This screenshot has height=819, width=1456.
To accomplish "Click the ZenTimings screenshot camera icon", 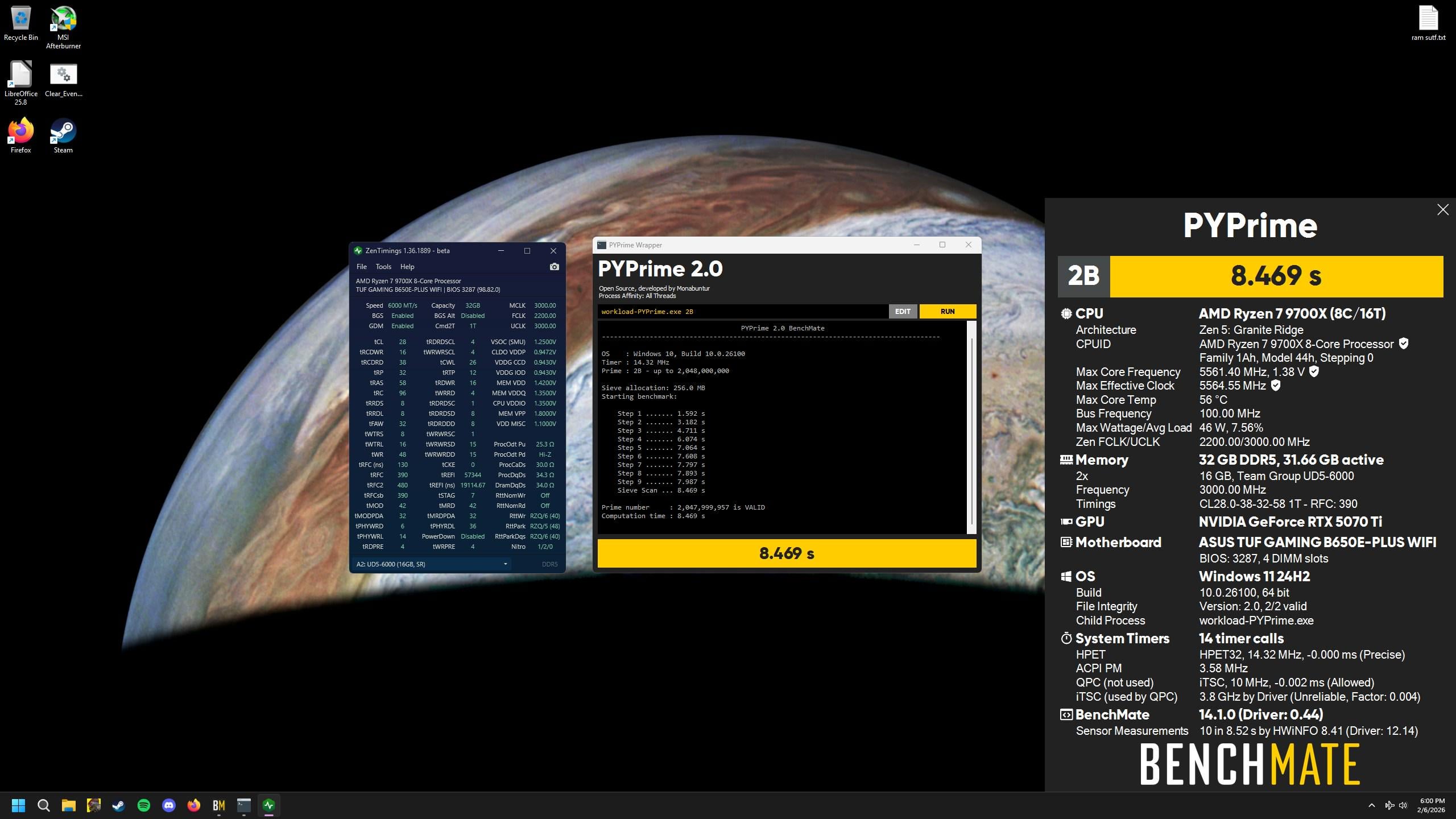I will tap(554, 267).
